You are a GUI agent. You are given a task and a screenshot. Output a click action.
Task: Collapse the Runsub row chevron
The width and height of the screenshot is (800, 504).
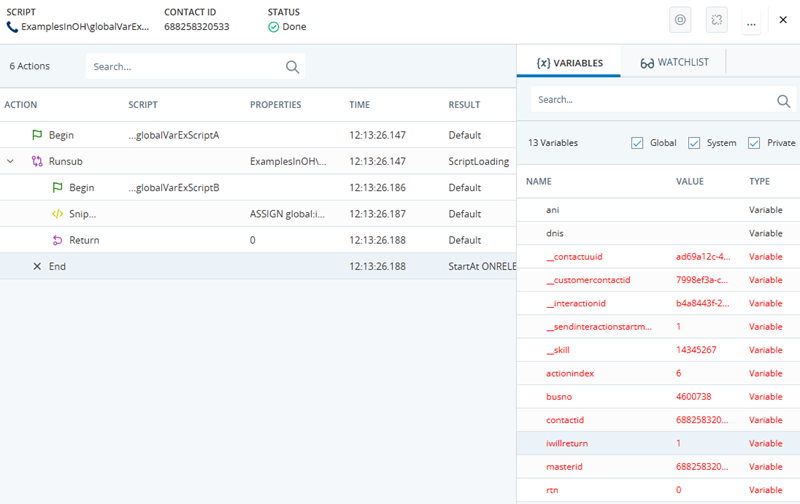(x=11, y=161)
